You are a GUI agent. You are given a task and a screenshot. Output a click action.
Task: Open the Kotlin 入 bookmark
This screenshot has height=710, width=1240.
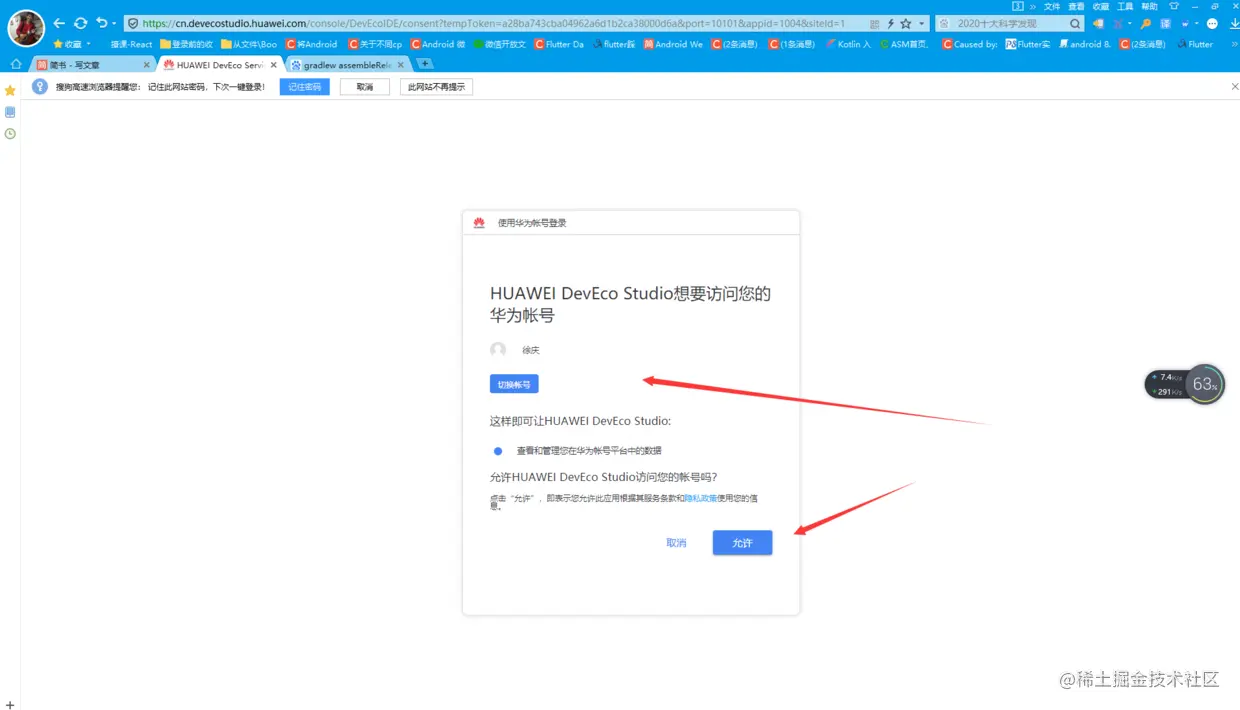[848, 44]
